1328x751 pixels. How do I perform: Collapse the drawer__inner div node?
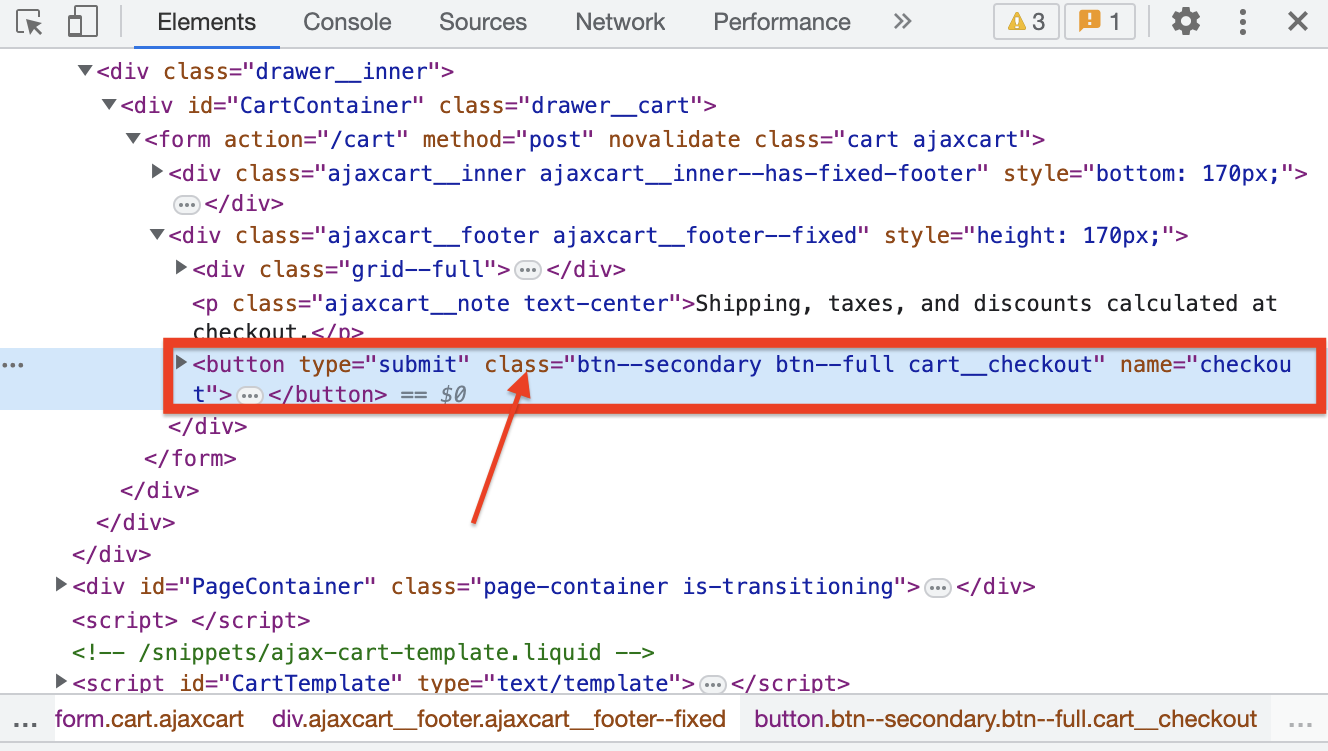(x=85, y=71)
